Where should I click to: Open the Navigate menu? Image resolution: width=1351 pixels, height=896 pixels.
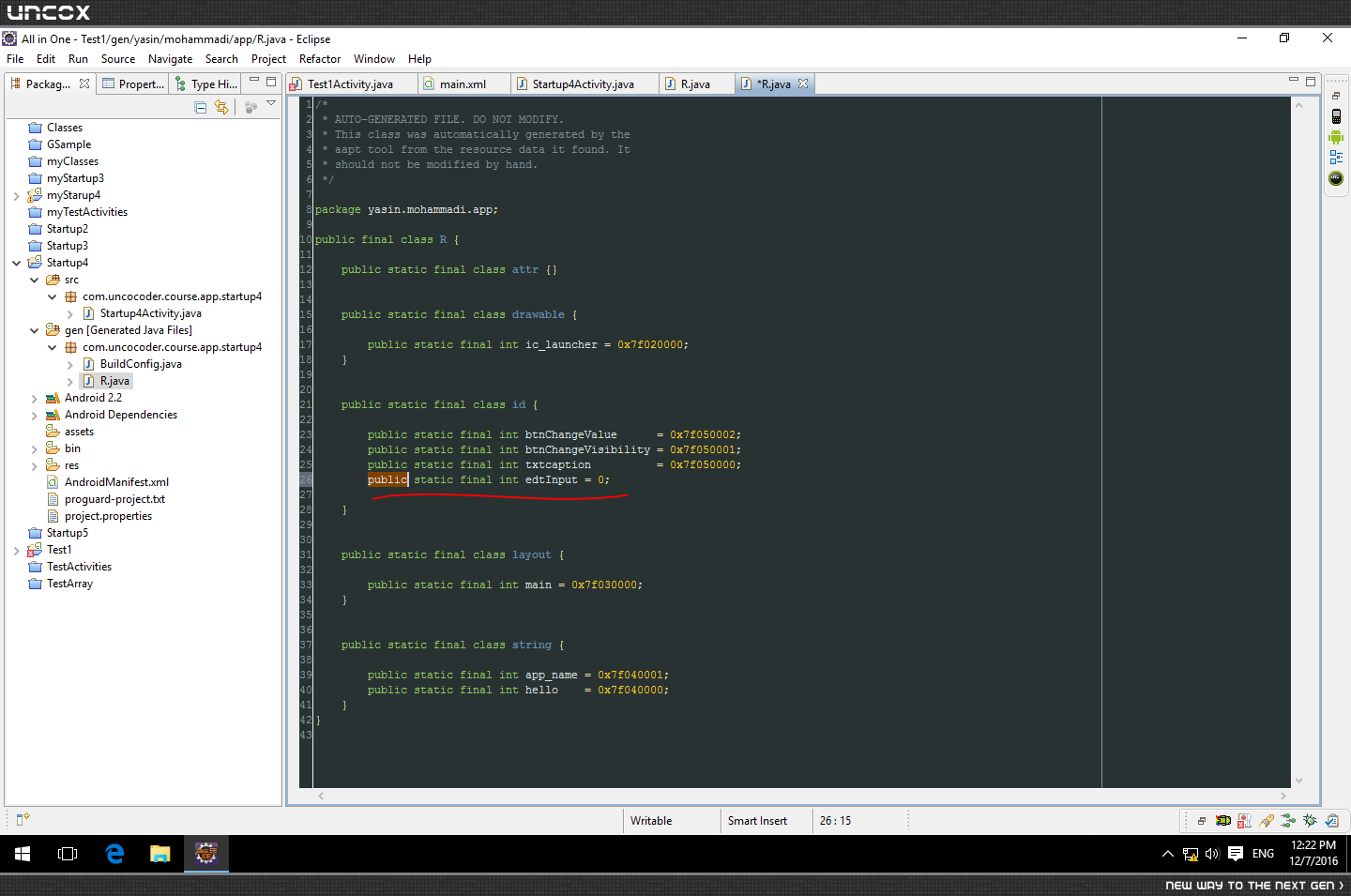170,59
